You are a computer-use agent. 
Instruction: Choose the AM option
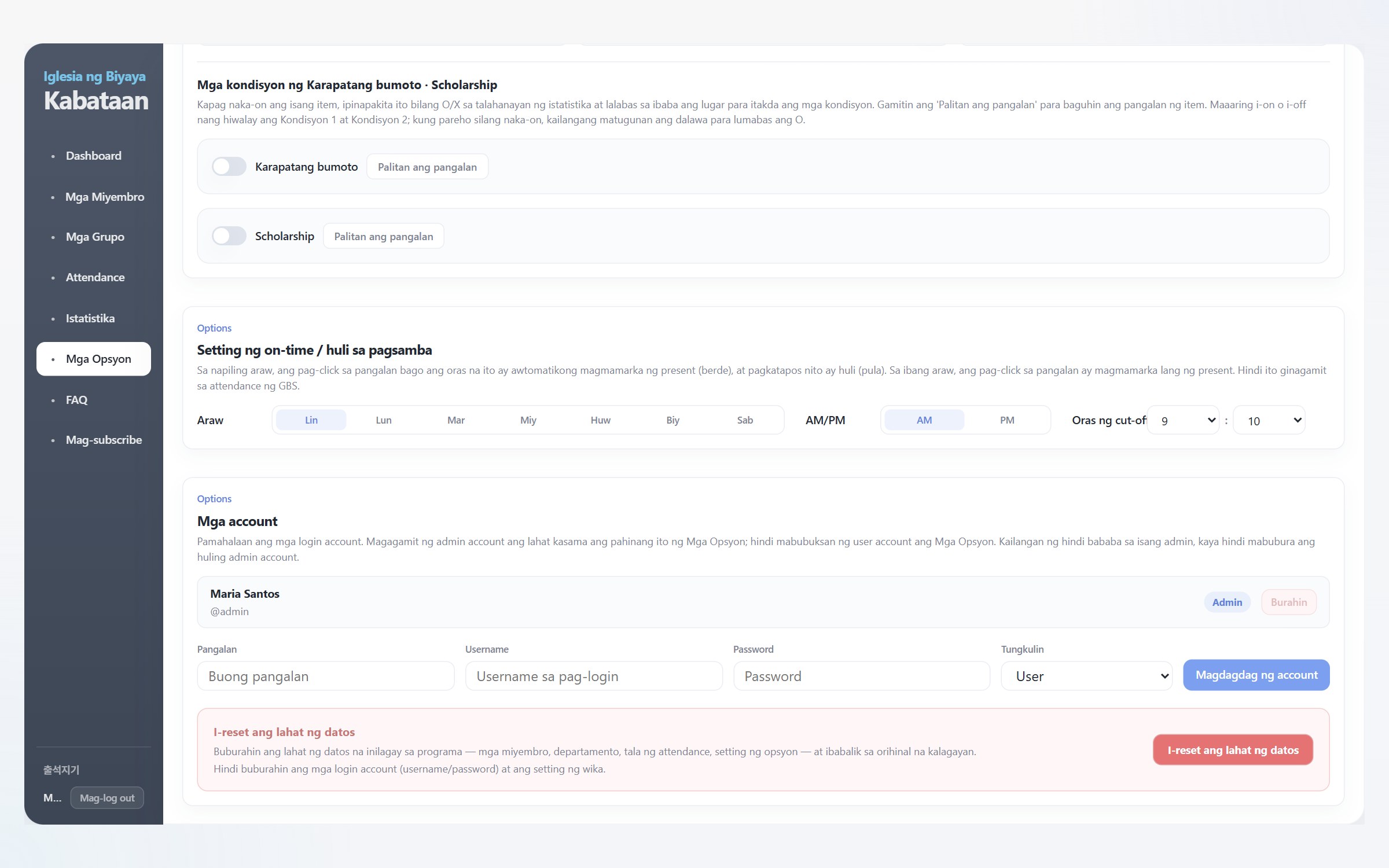coord(924,420)
